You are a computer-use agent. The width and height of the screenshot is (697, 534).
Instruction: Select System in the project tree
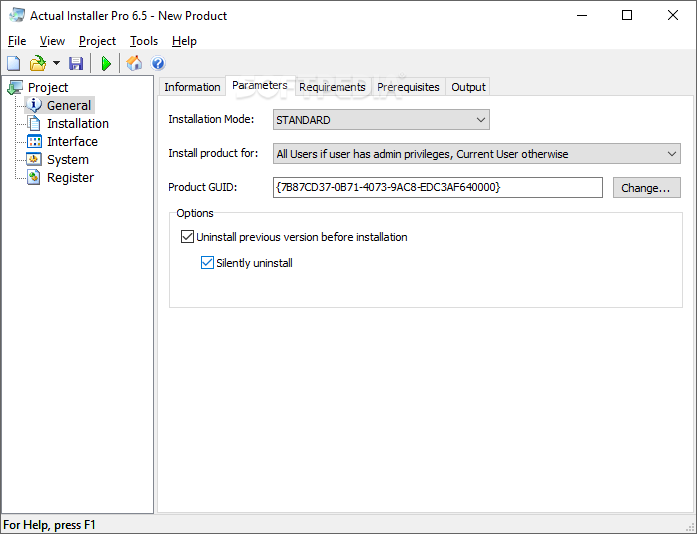pos(68,159)
